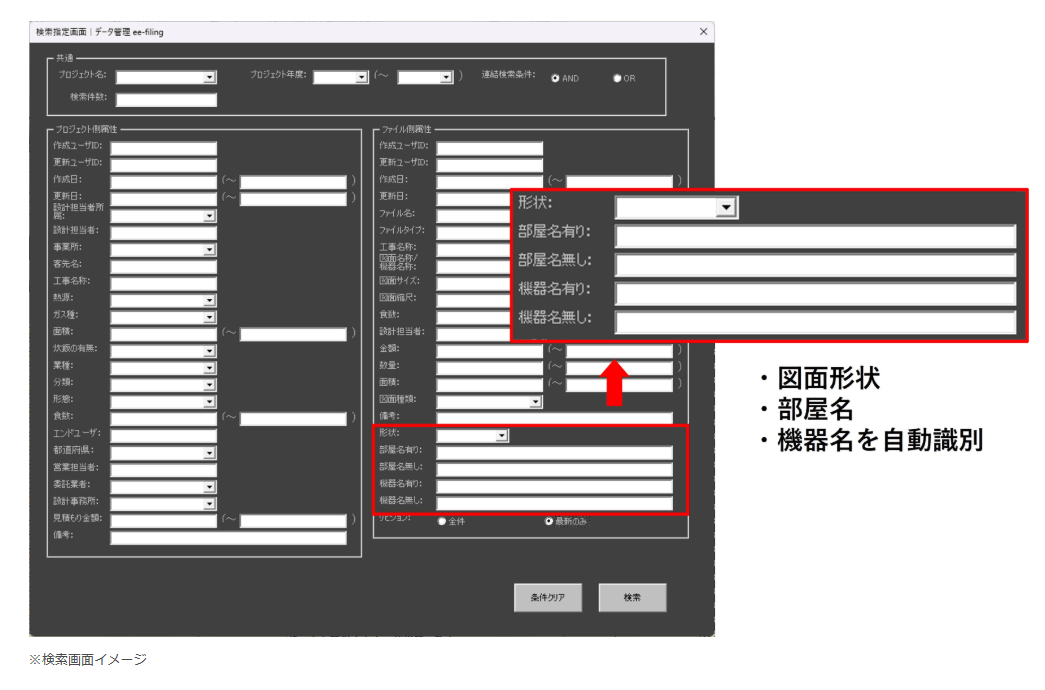This screenshot has width=1045, height=690.
Task: Open the プロジェクト名 dropdown
Action: pos(209,77)
